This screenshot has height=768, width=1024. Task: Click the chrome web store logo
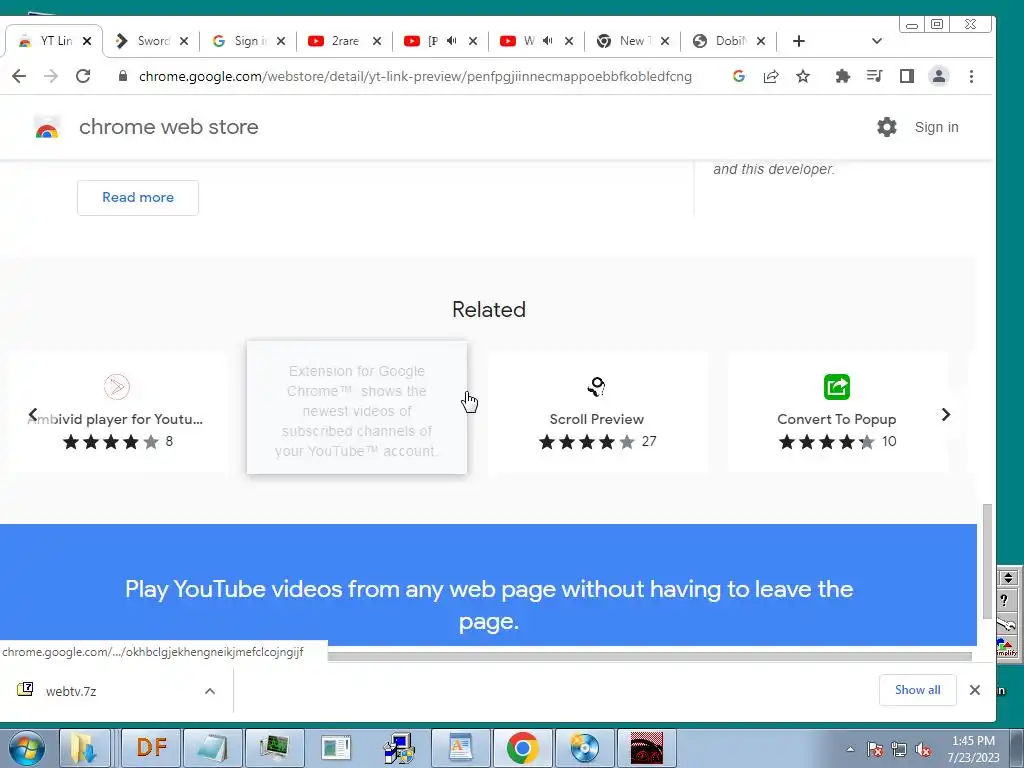click(47, 127)
